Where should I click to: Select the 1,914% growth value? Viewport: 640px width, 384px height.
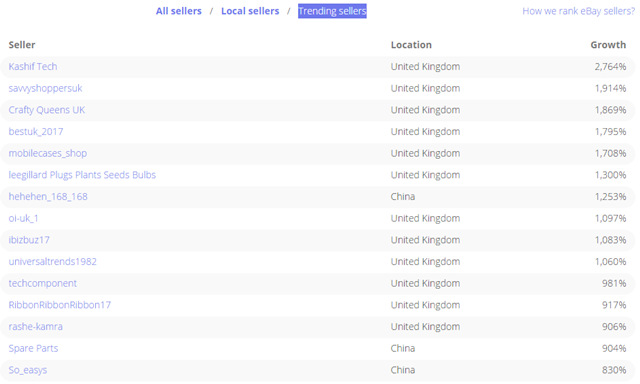610,88
